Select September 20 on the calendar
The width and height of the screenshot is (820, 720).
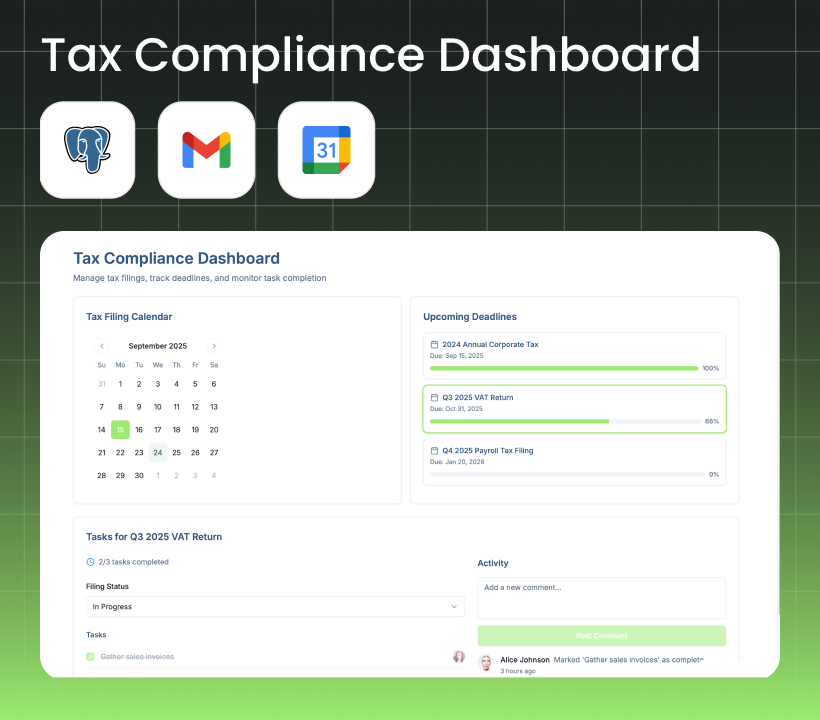tap(214, 430)
